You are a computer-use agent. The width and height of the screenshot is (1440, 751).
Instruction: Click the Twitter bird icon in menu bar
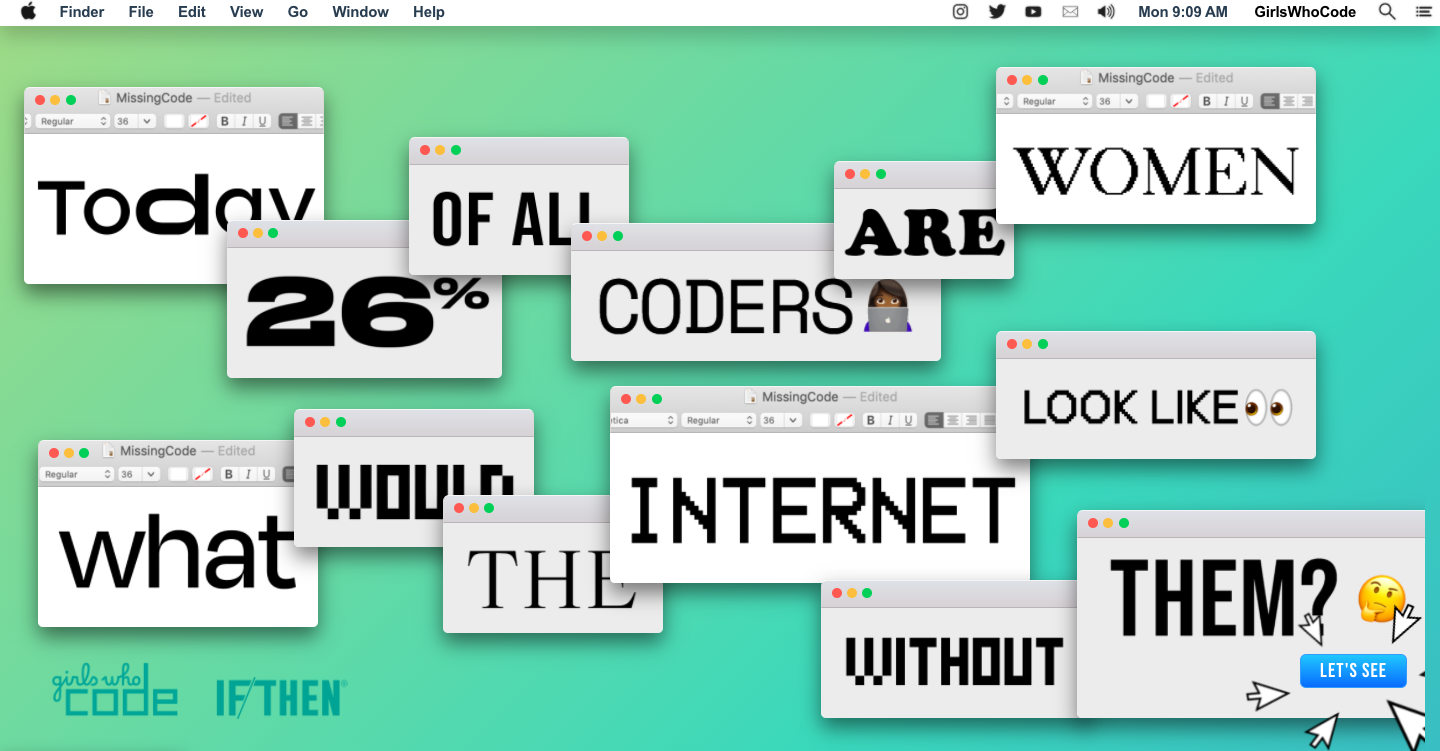pyautogui.click(x=996, y=12)
